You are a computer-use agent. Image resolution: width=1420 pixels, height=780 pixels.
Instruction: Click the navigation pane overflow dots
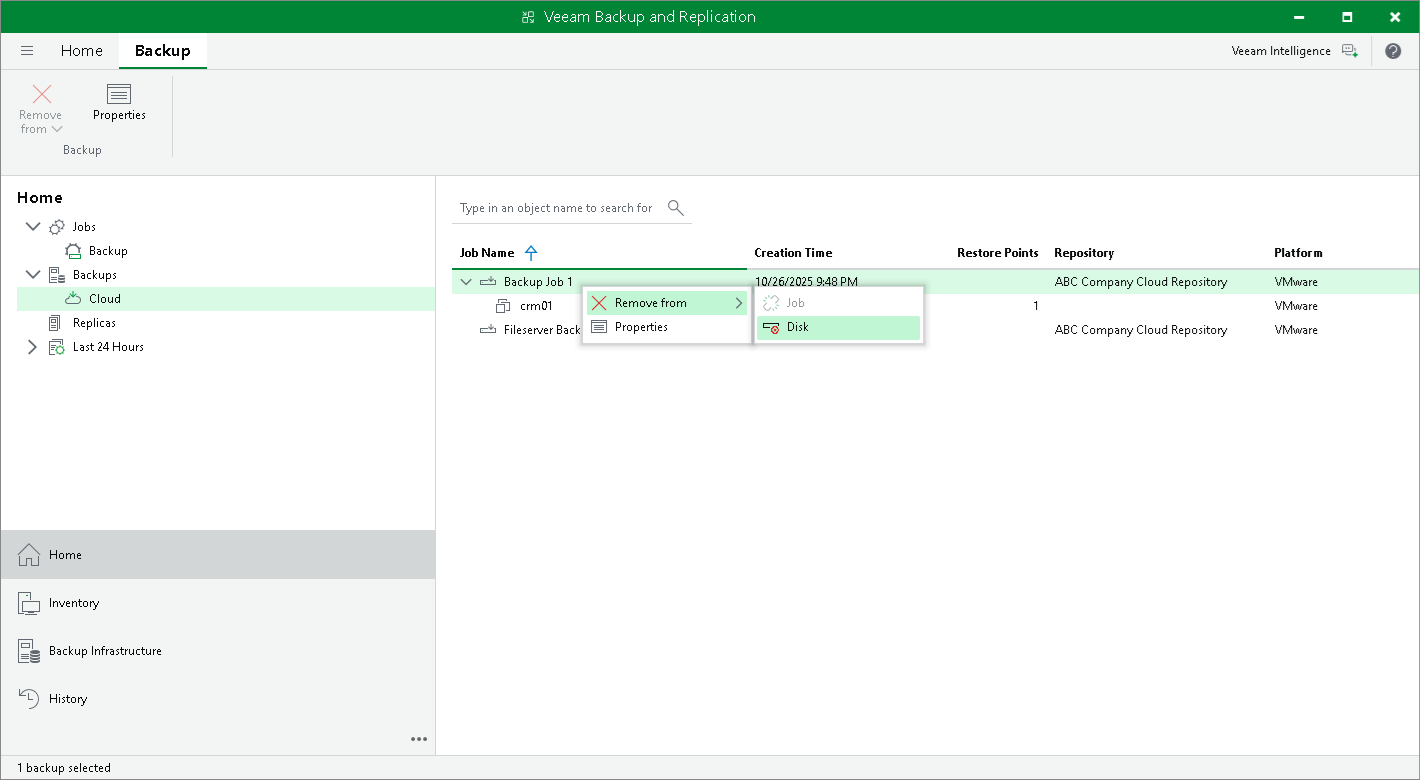click(419, 740)
